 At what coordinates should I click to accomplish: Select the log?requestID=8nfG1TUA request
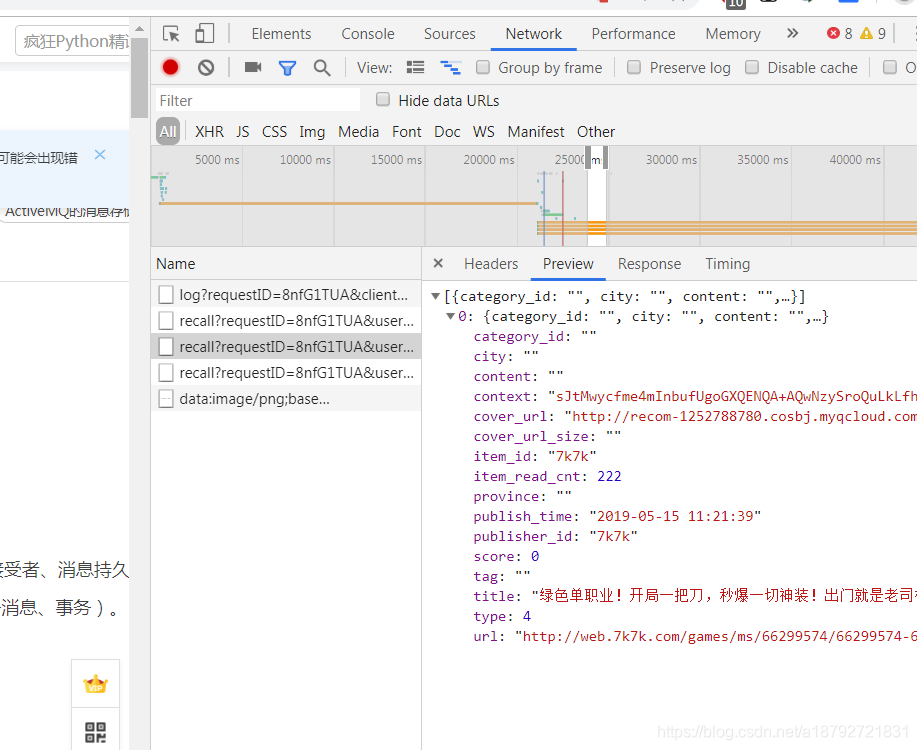286,295
